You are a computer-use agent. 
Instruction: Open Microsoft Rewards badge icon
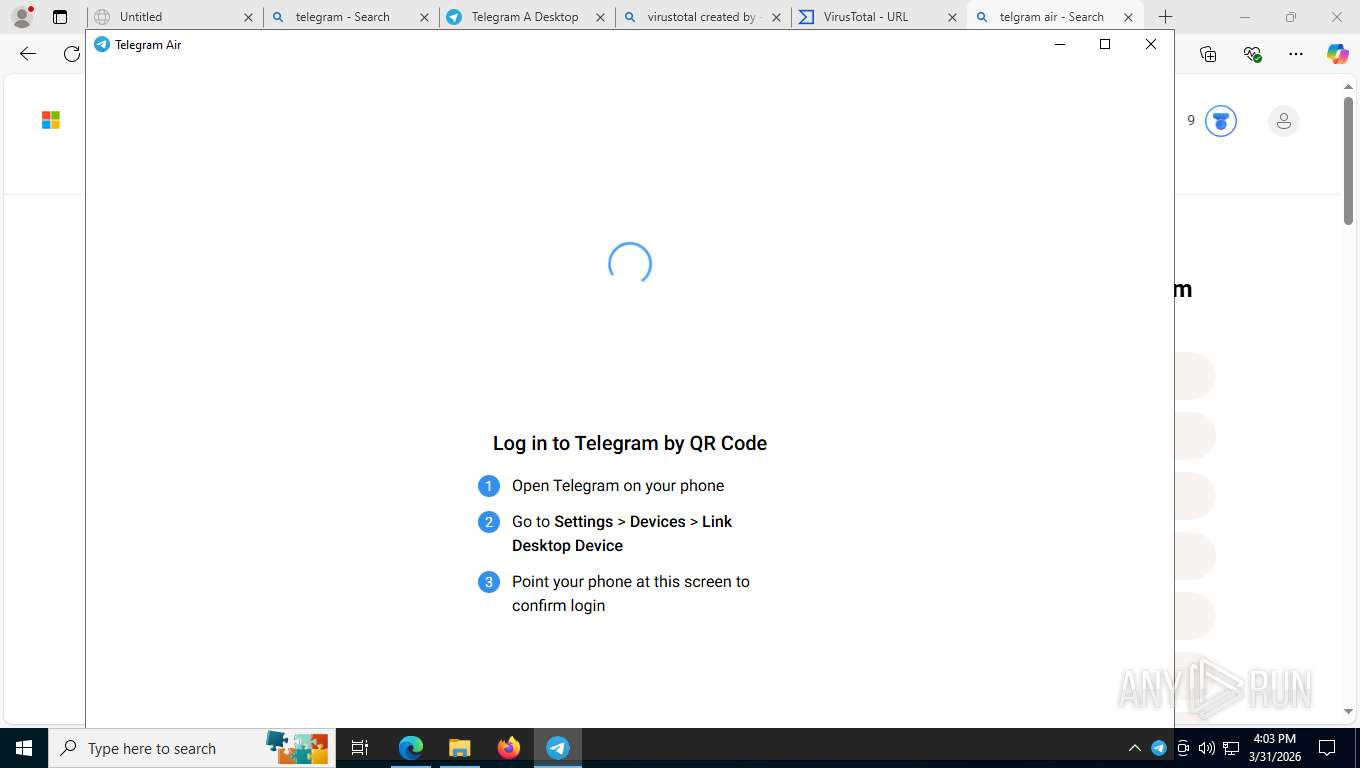pyautogui.click(x=1221, y=121)
